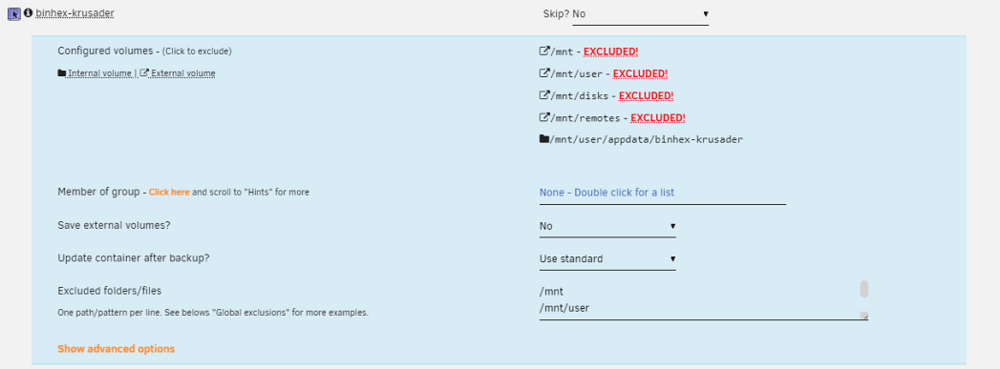Click the /mnt/remotes volume path

[585, 119]
